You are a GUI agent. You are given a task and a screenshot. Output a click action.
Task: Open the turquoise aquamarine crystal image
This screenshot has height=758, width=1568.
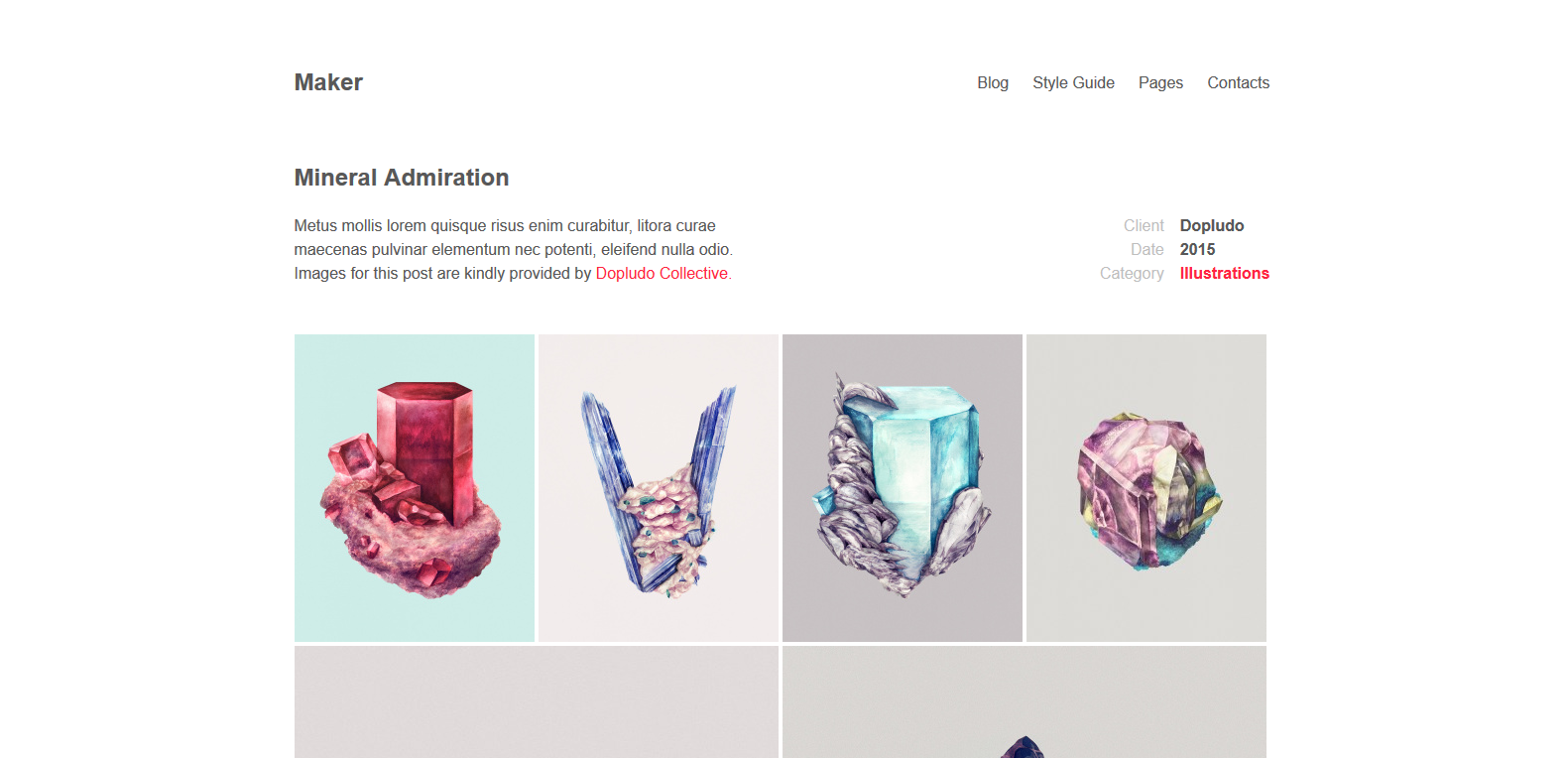[903, 488]
